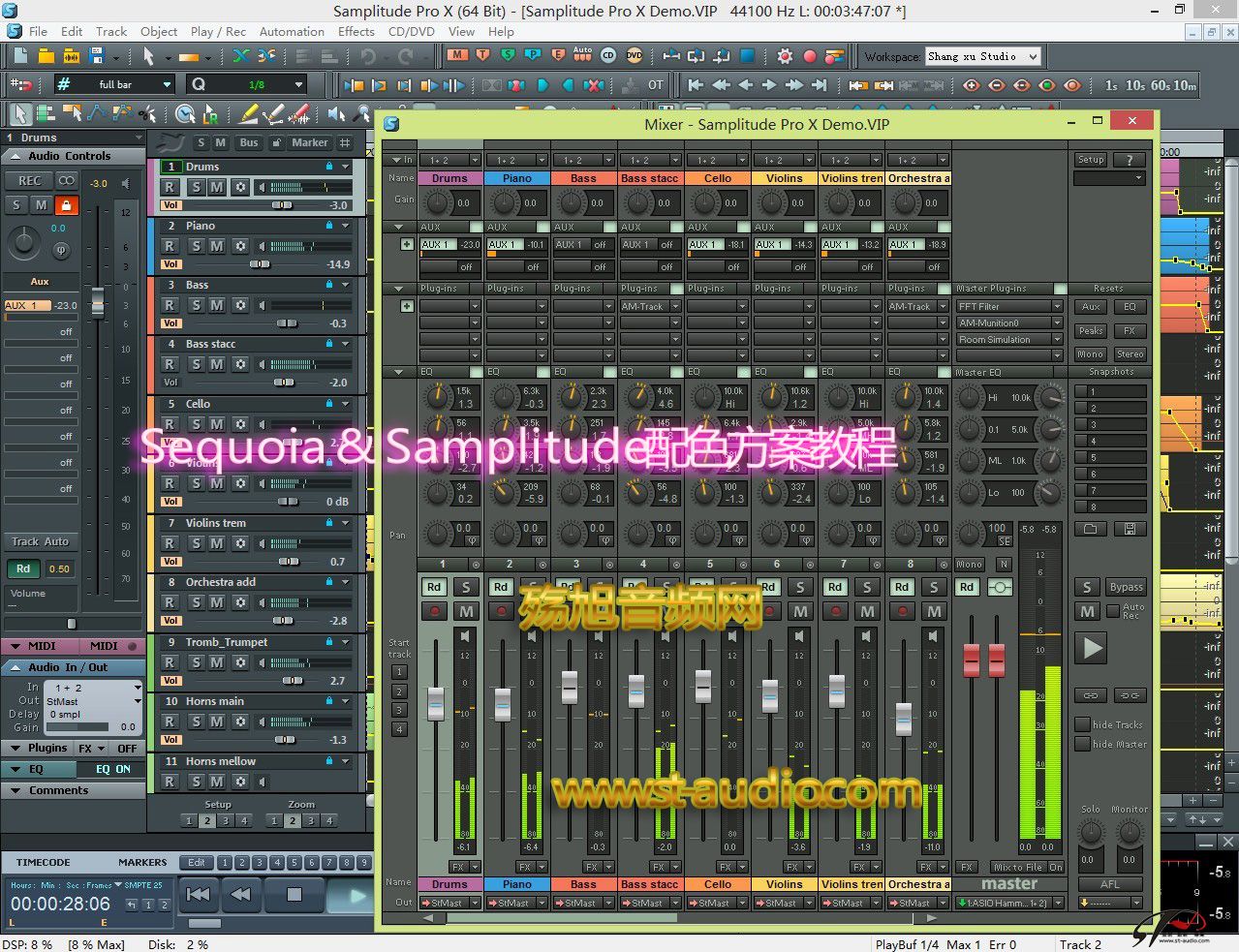This screenshot has height=952, width=1239.
Task: Collapse the Audio In / Out section
Action: pyautogui.click(x=16, y=667)
